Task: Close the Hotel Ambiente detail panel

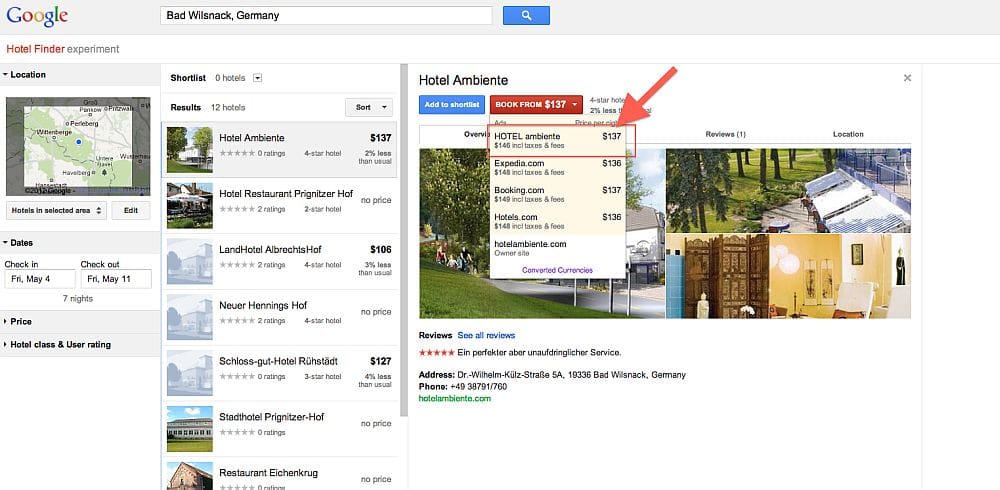Action: [x=907, y=78]
